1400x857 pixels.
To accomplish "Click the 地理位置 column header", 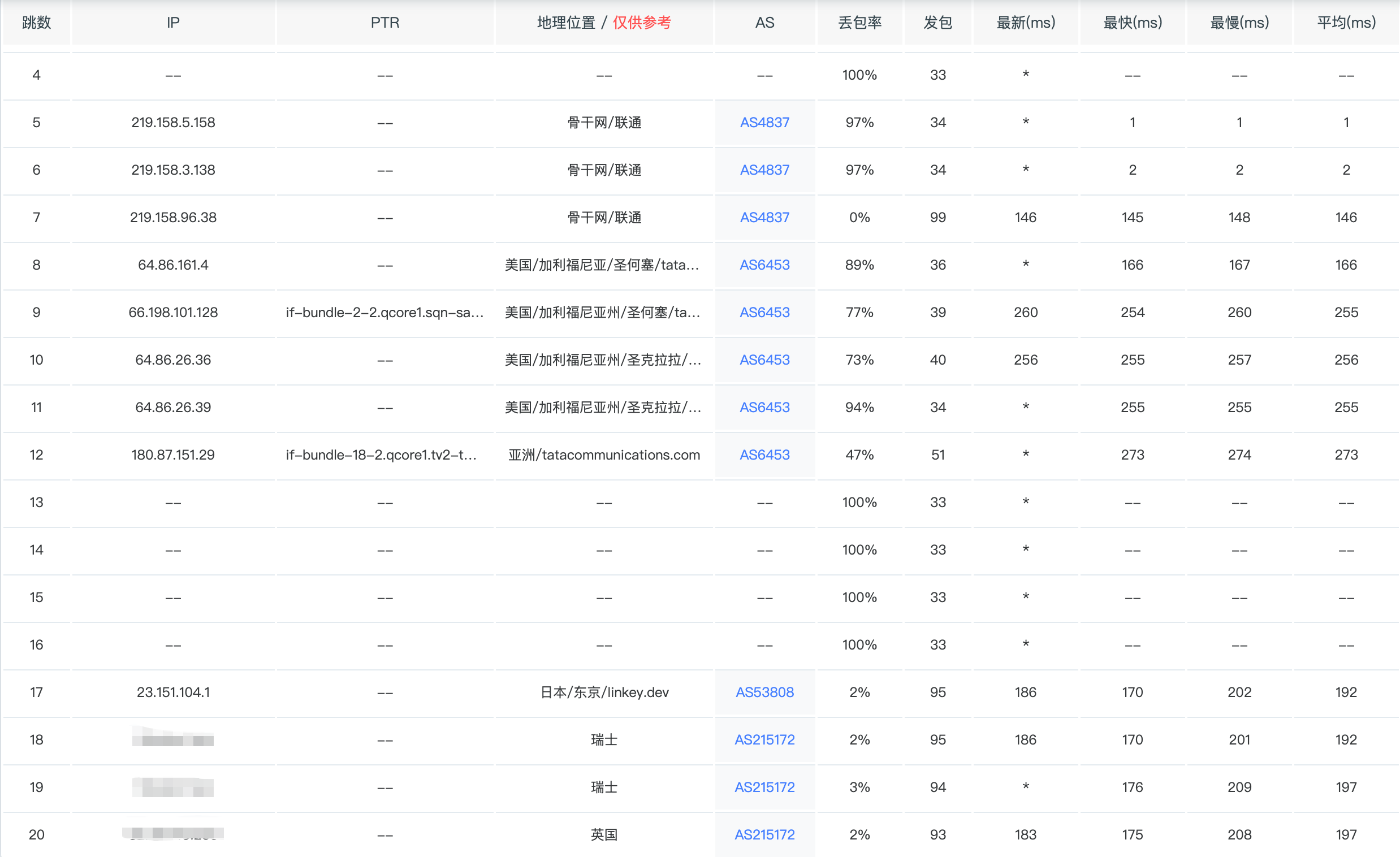I will point(566,23).
